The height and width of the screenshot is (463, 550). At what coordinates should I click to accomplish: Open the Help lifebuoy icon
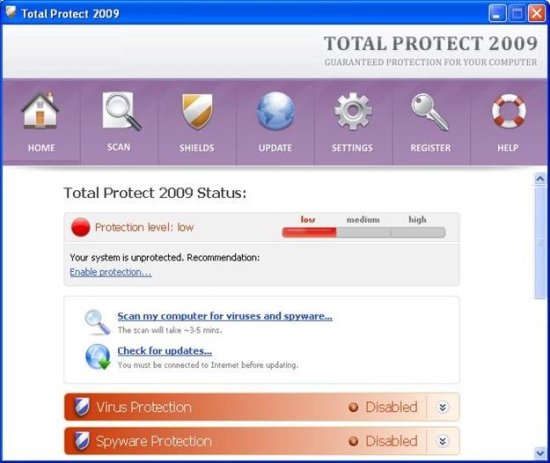coord(509,111)
